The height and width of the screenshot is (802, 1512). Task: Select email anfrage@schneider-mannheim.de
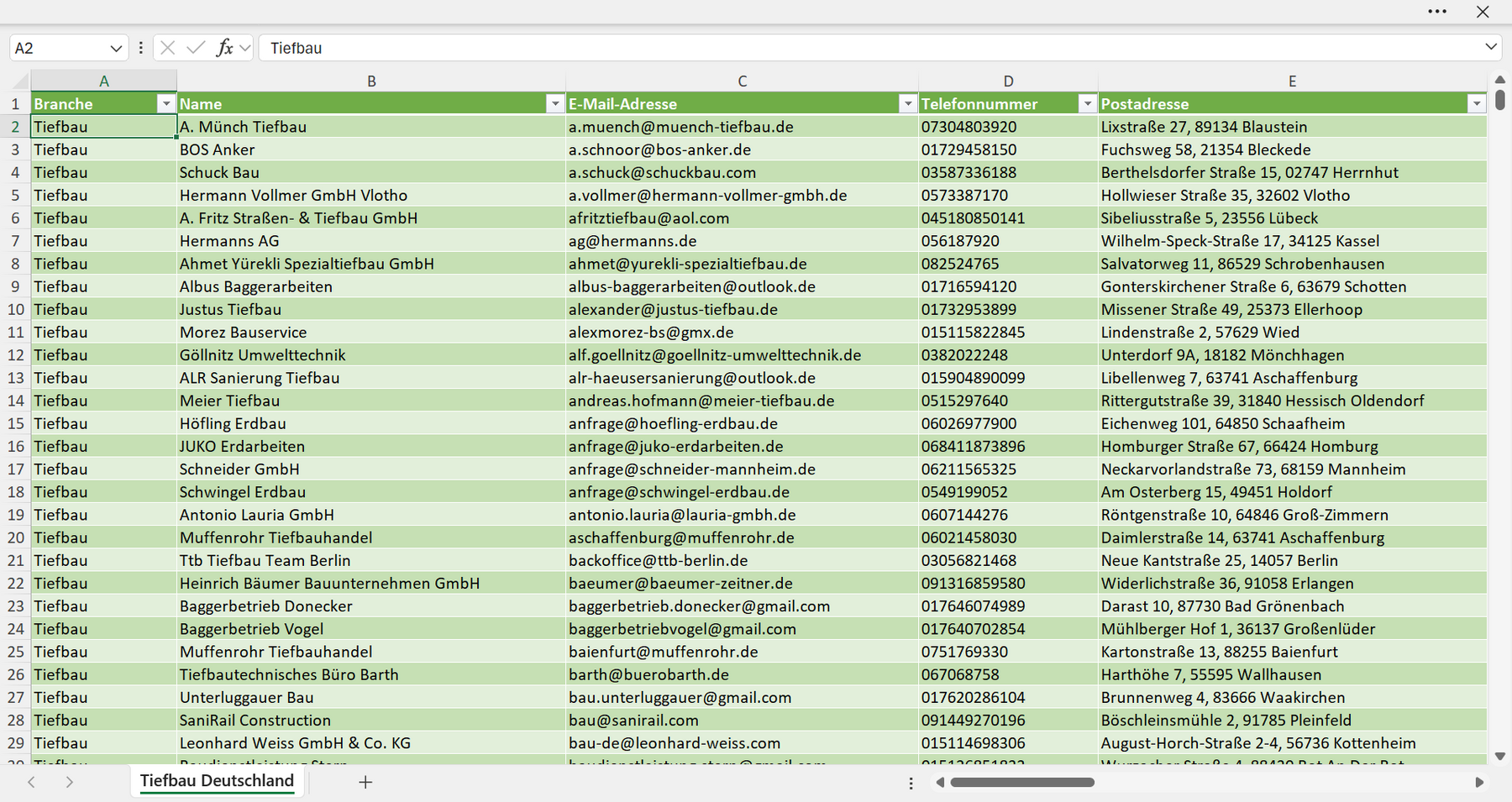pyautogui.click(x=743, y=469)
